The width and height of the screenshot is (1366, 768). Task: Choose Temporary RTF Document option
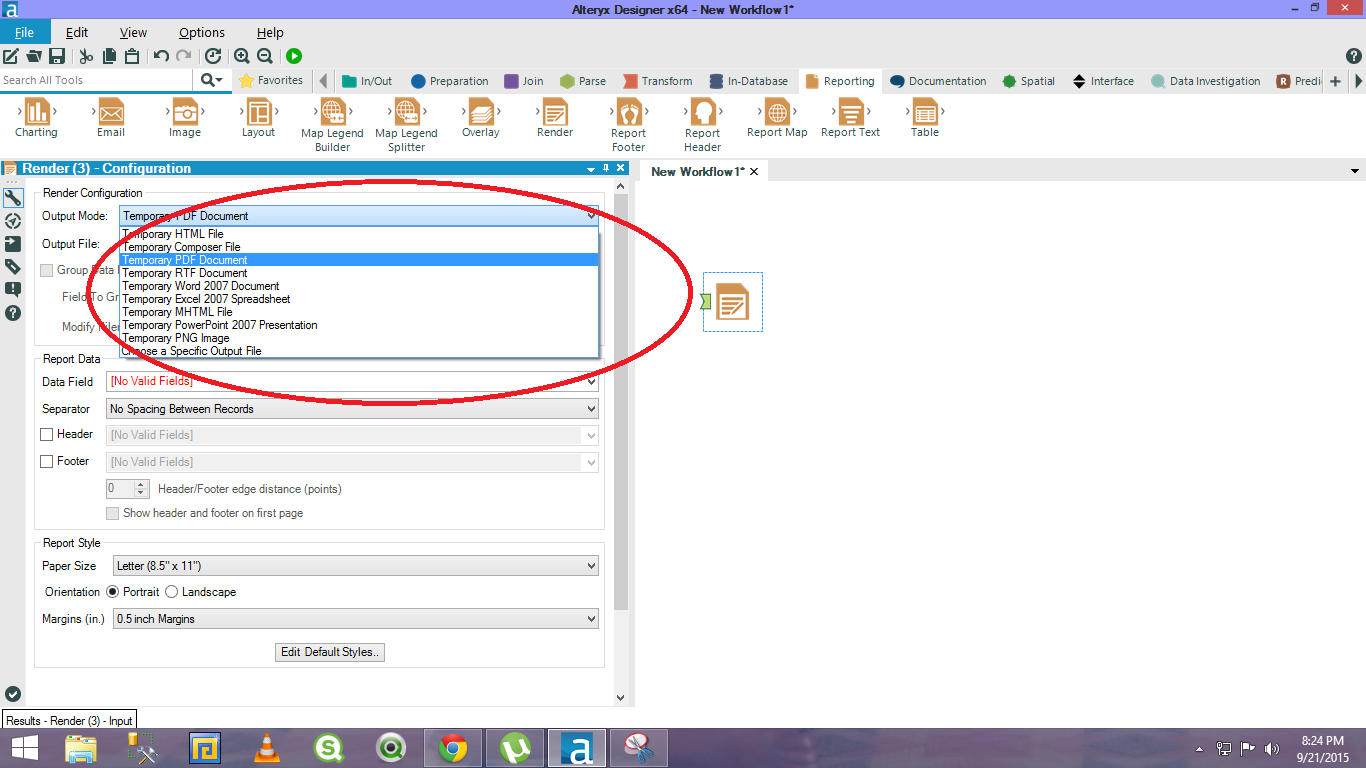[359, 273]
